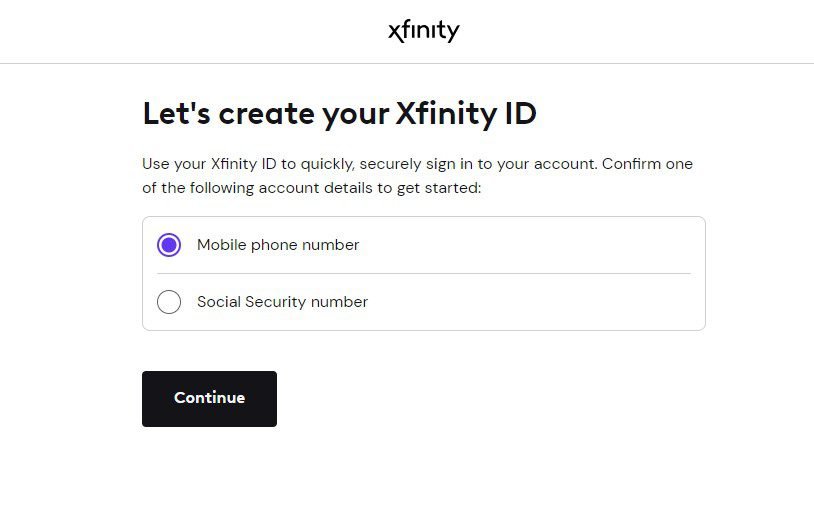Screen dimensions: 814x505
Task: Tick the empty unselected radio circle
Action: [169, 302]
